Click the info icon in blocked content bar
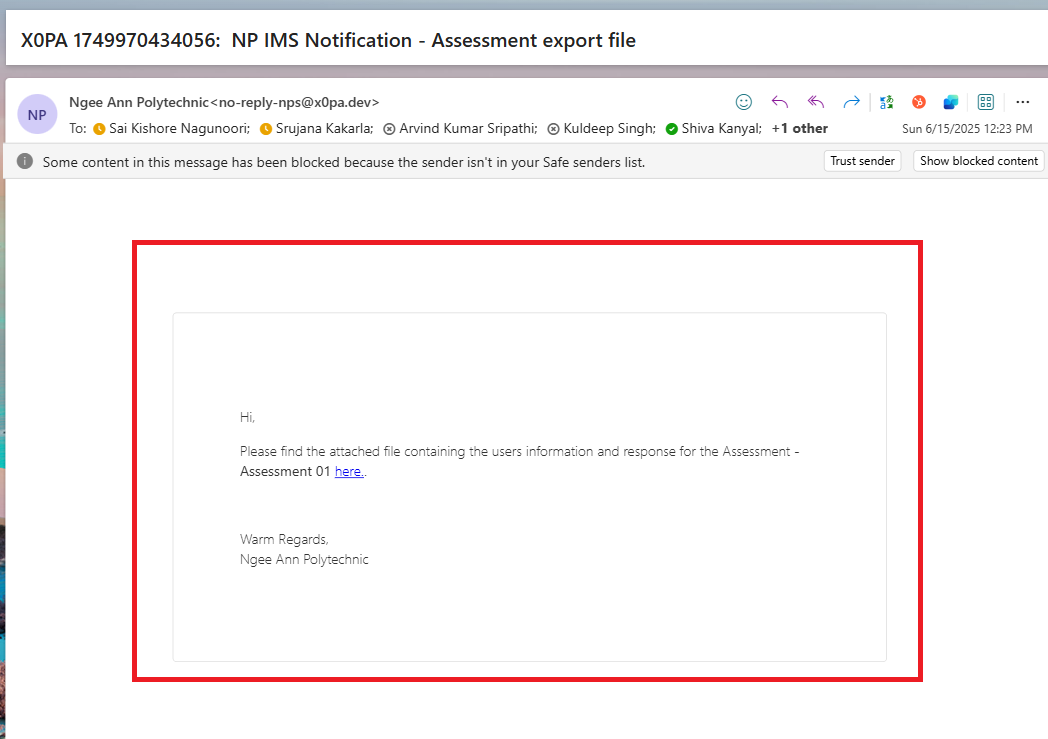Screen dimensions: 1048x739 tap(25, 161)
